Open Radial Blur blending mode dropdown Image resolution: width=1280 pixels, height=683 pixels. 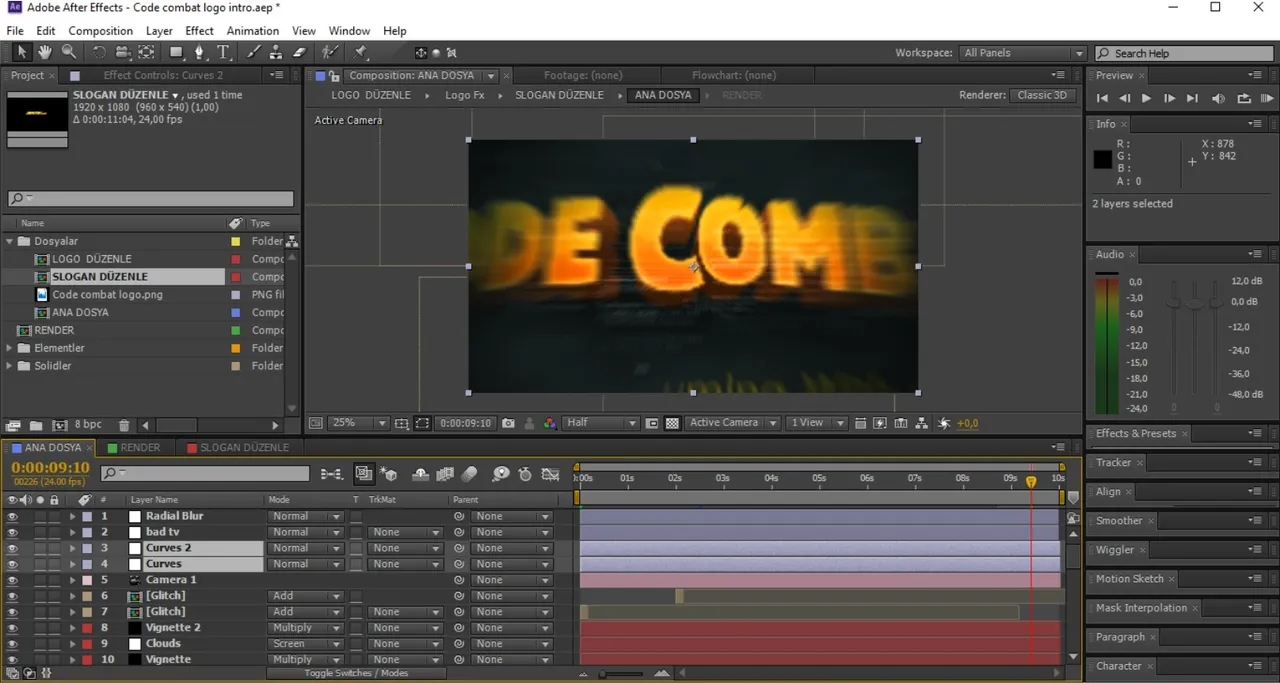click(x=305, y=516)
